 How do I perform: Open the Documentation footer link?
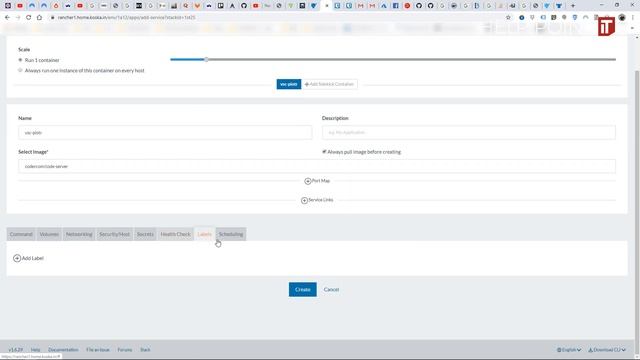(63, 350)
